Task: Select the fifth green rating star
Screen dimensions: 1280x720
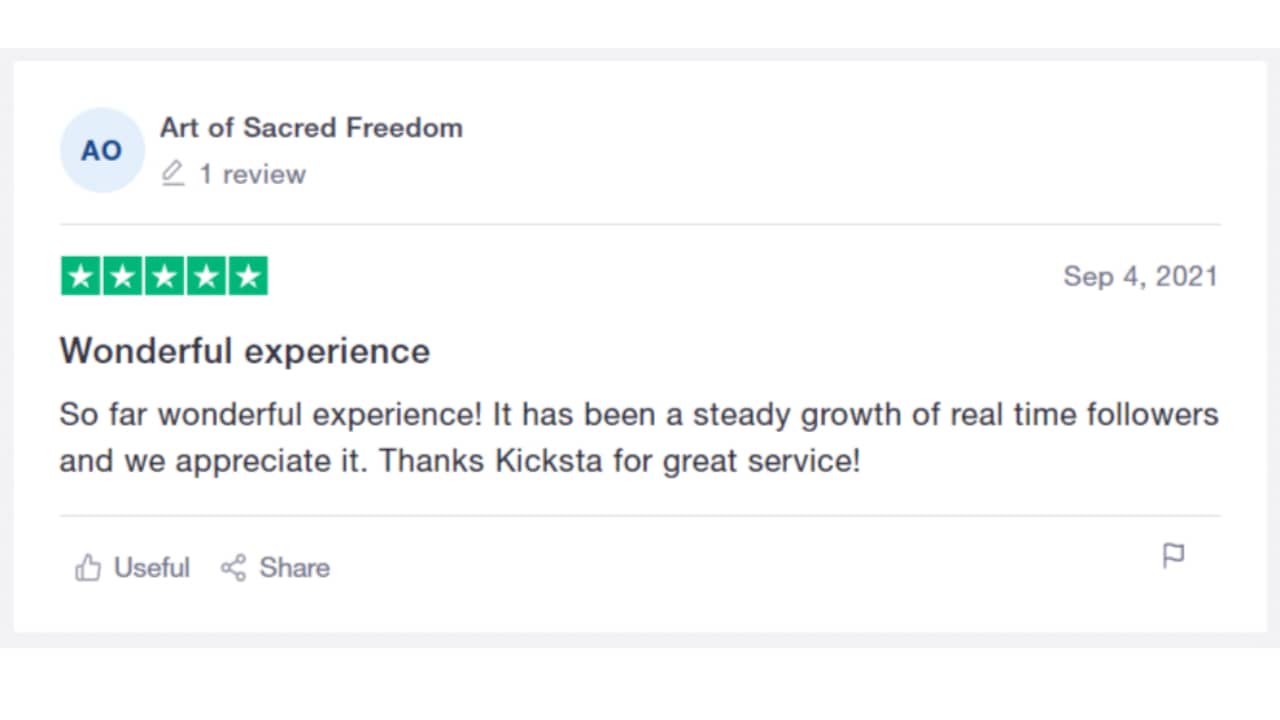Action: (x=248, y=277)
